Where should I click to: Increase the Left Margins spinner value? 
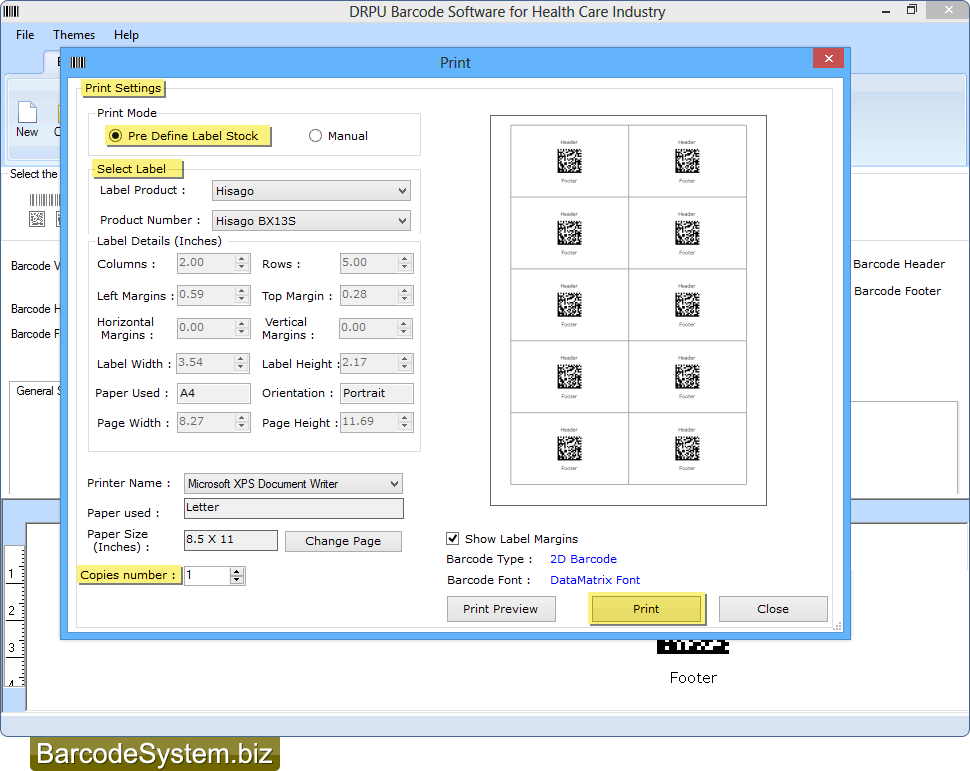click(x=242, y=290)
